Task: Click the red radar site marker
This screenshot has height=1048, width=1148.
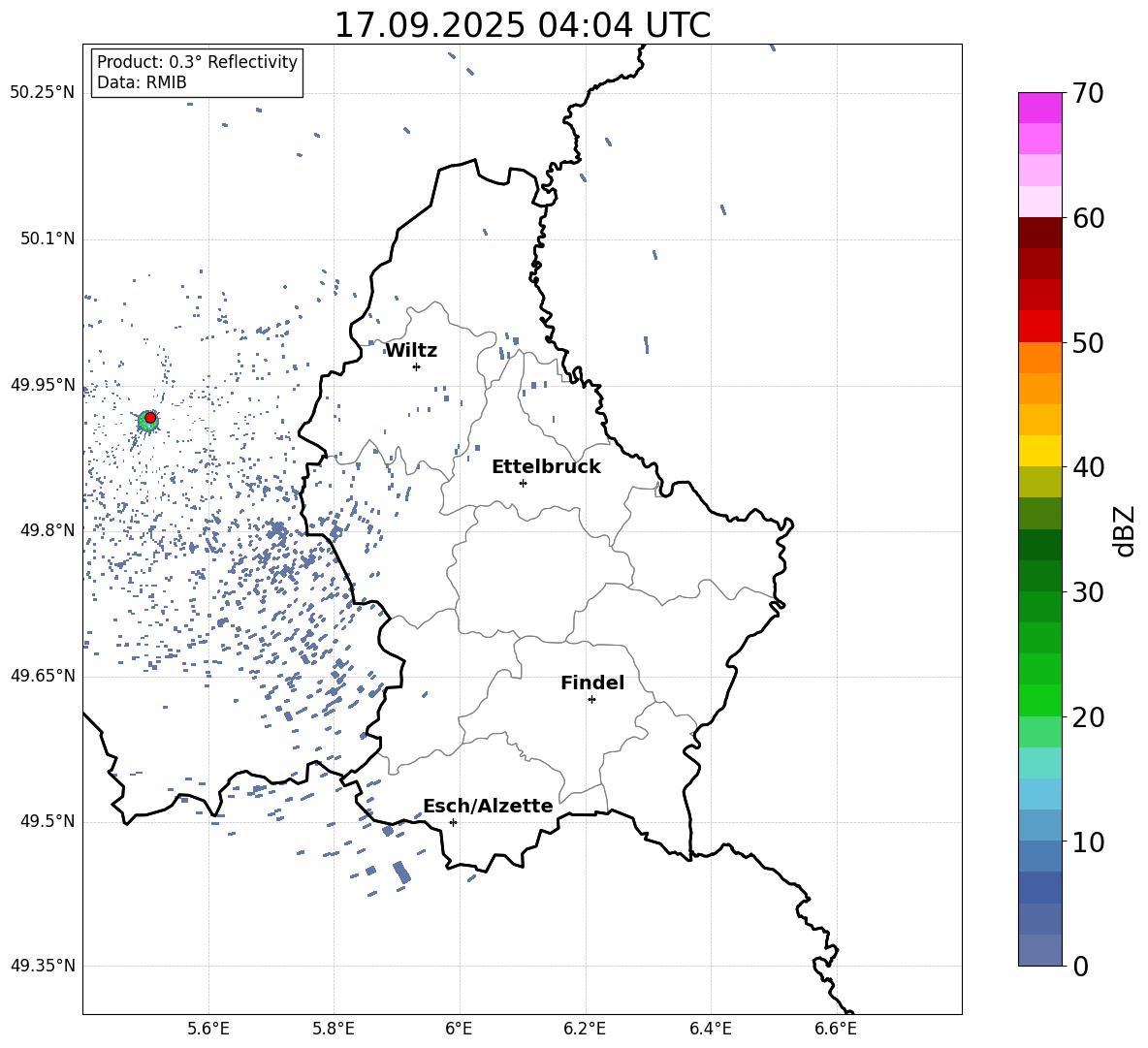Action: coord(150,418)
